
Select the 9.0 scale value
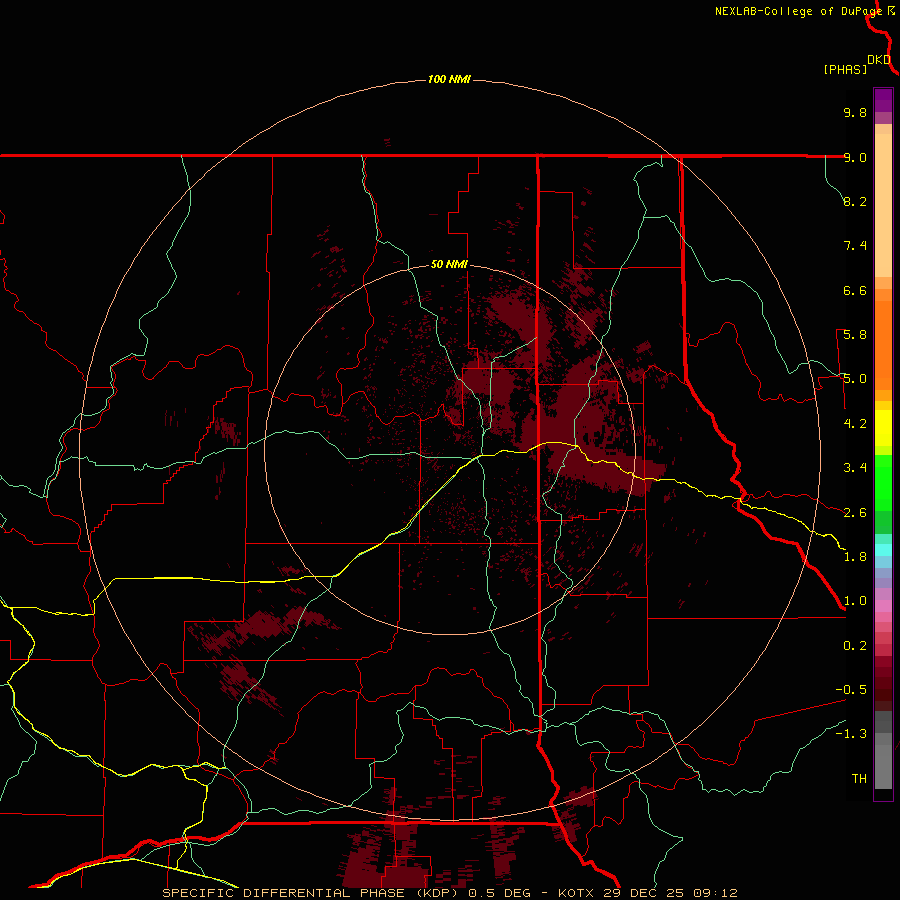pos(855,157)
